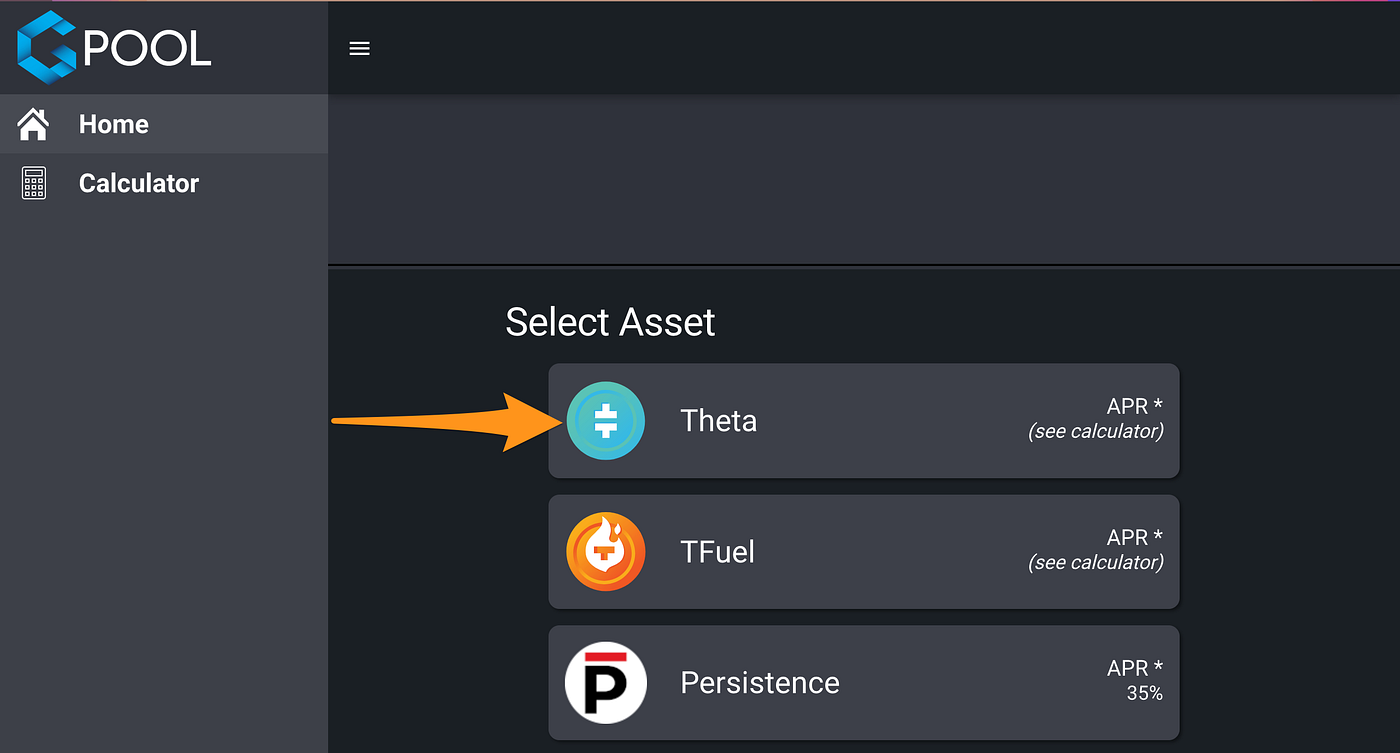Click the Home house icon
Screen dimensions: 1400x753
pos(34,124)
